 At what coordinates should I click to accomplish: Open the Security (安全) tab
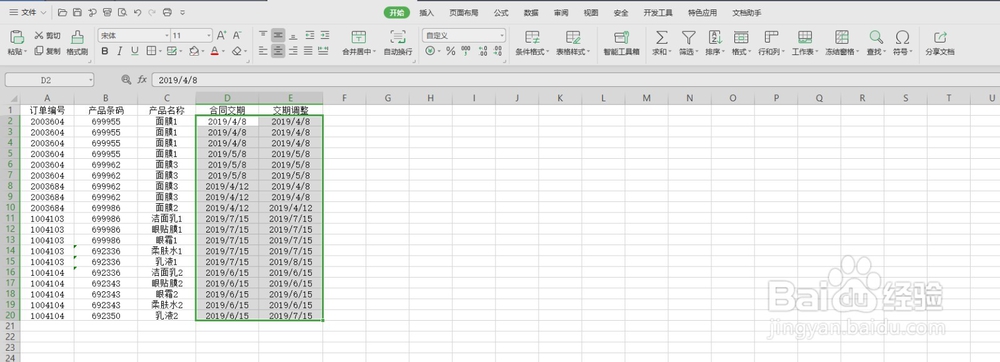(621, 13)
